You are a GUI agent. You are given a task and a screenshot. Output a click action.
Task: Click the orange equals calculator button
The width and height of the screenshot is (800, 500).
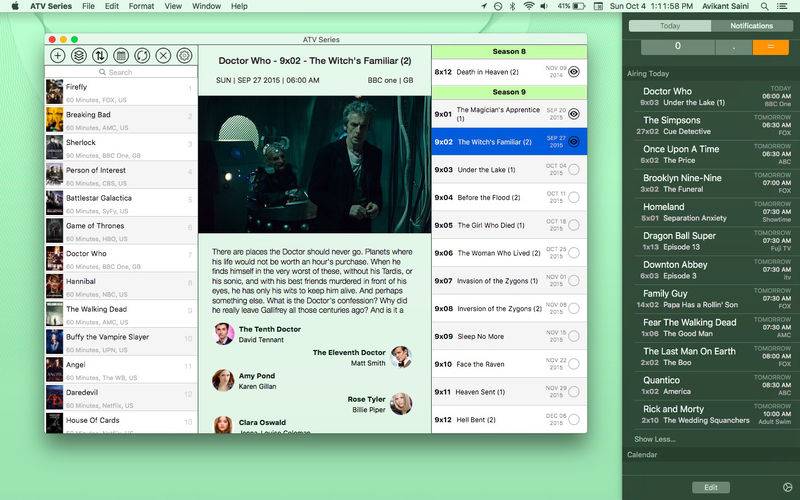(770, 46)
